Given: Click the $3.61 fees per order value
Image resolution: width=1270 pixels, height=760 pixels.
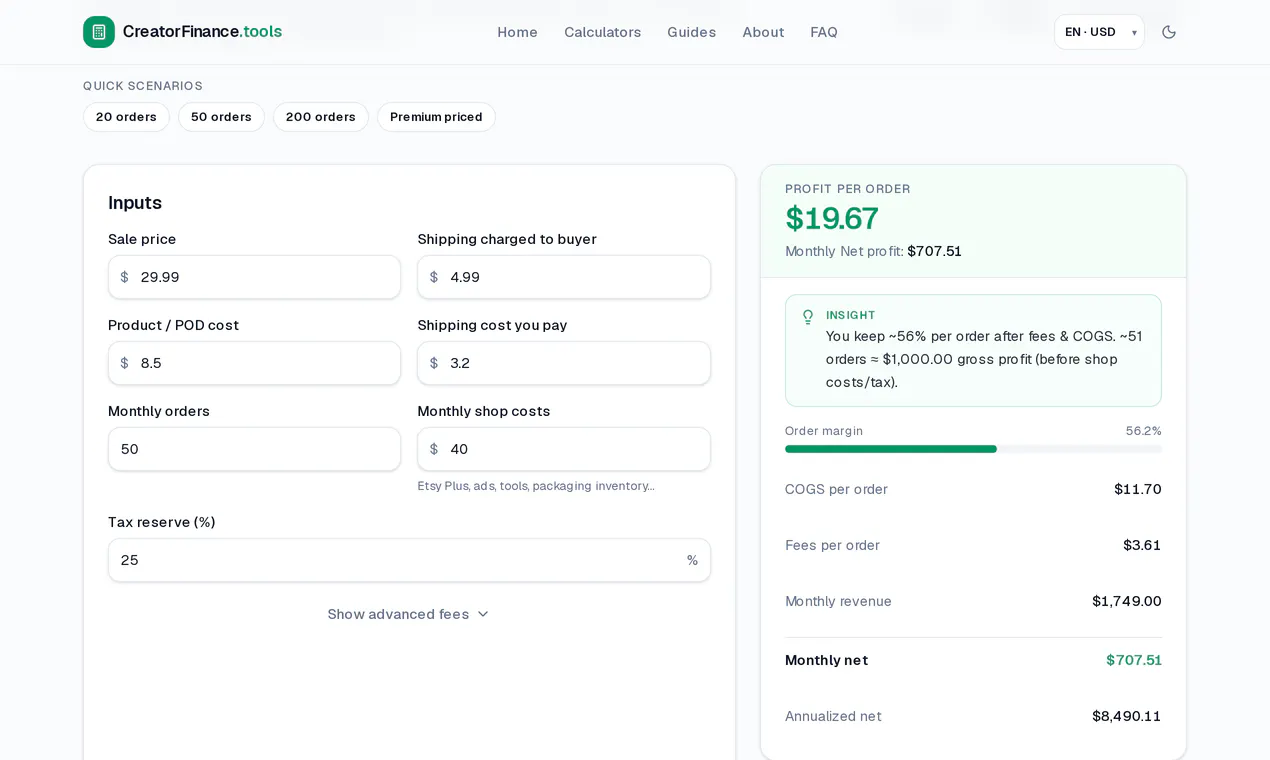Looking at the screenshot, I should [x=1142, y=545].
